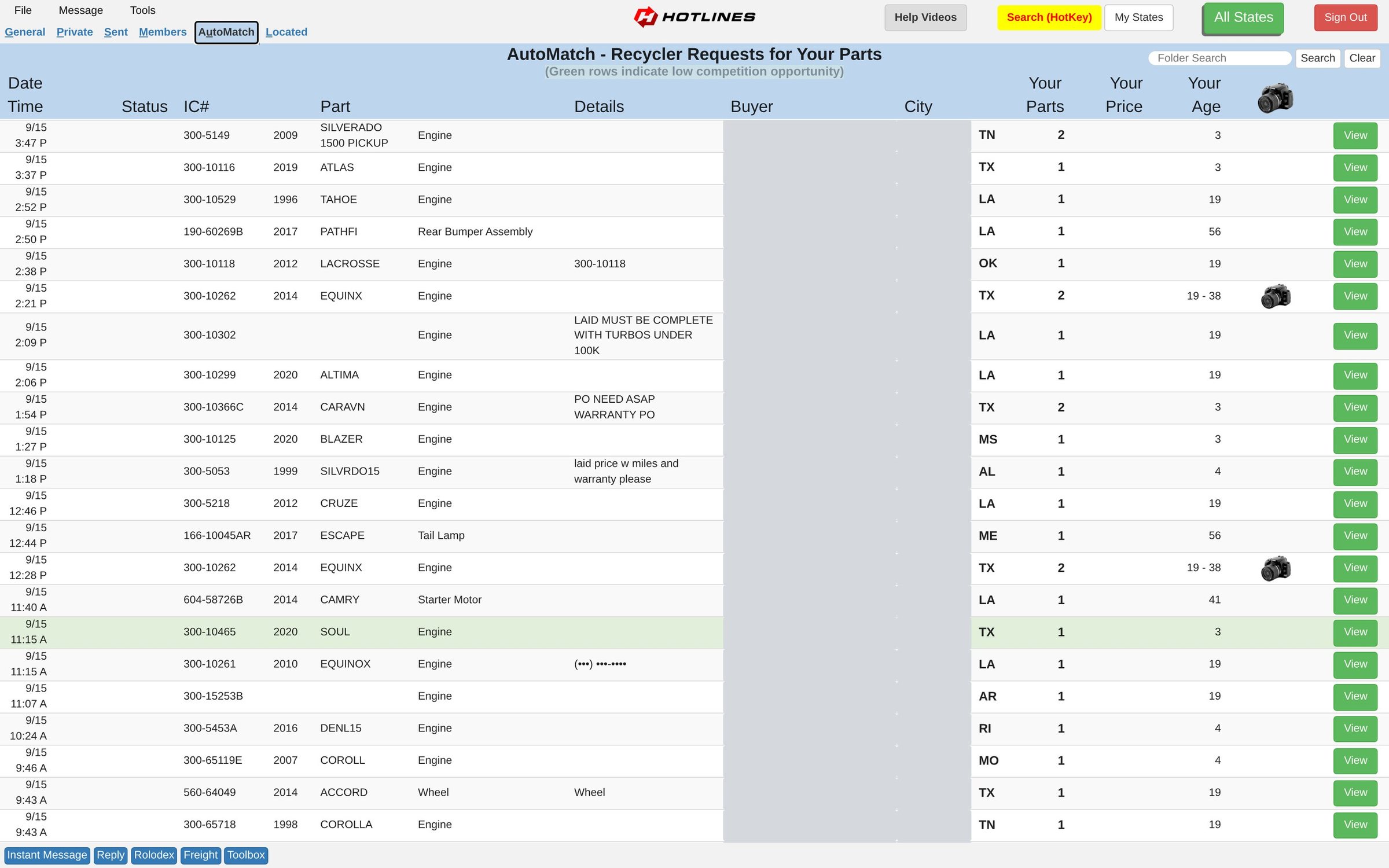The width and height of the screenshot is (1389, 868).
Task: Open the Message menu
Action: tap(81, 10)
